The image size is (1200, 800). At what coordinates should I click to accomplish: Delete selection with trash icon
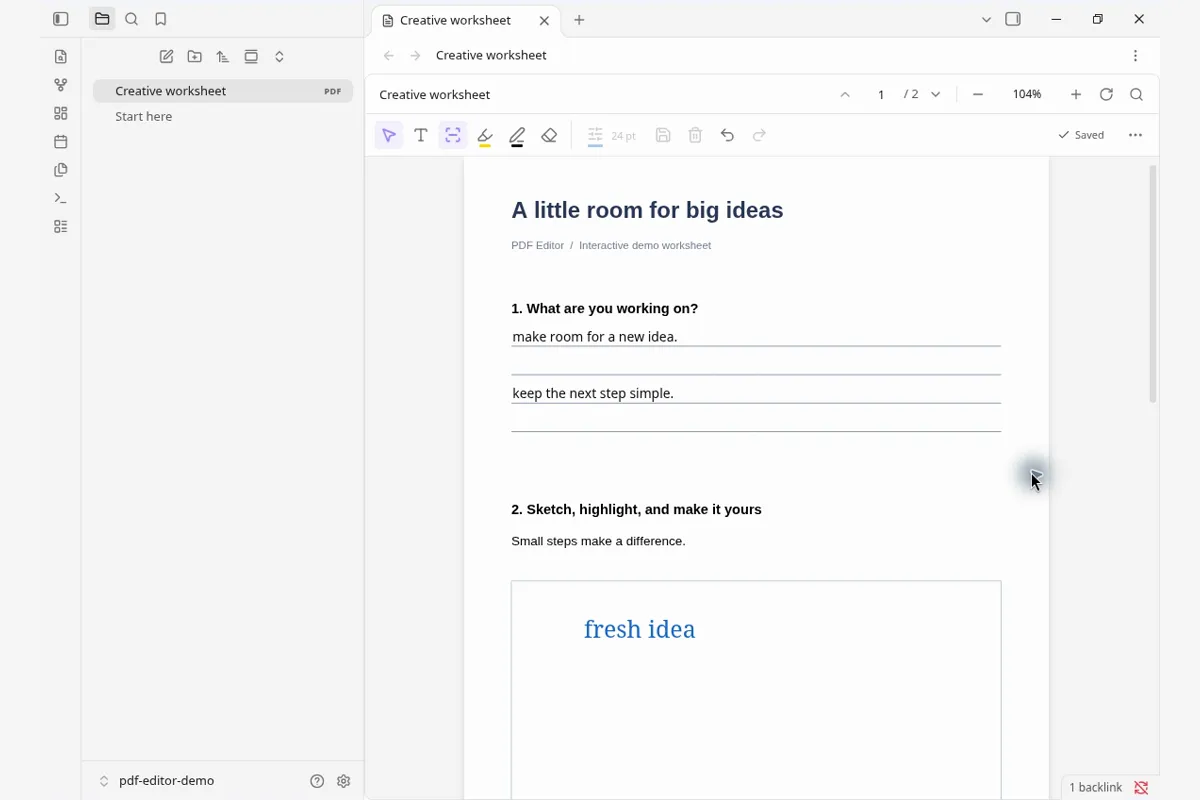coord(695,135)
